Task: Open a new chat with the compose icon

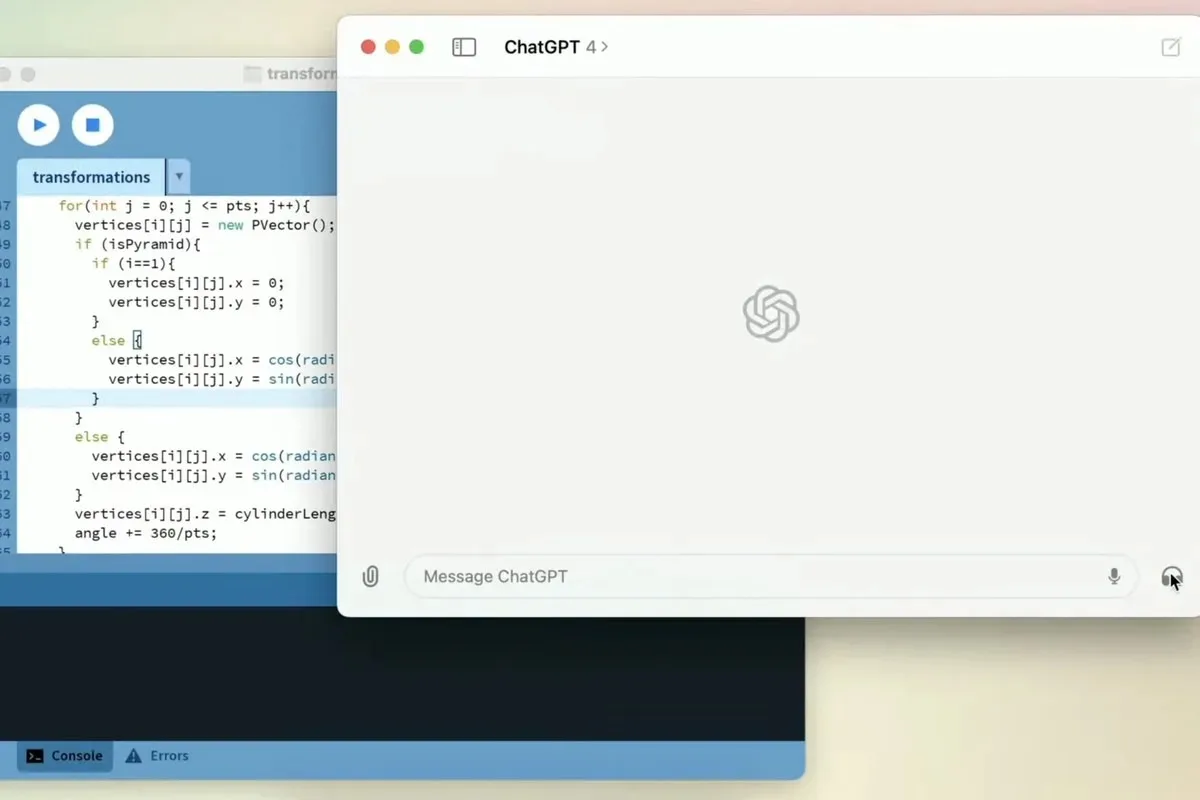Action: [x=1170, y=46]
